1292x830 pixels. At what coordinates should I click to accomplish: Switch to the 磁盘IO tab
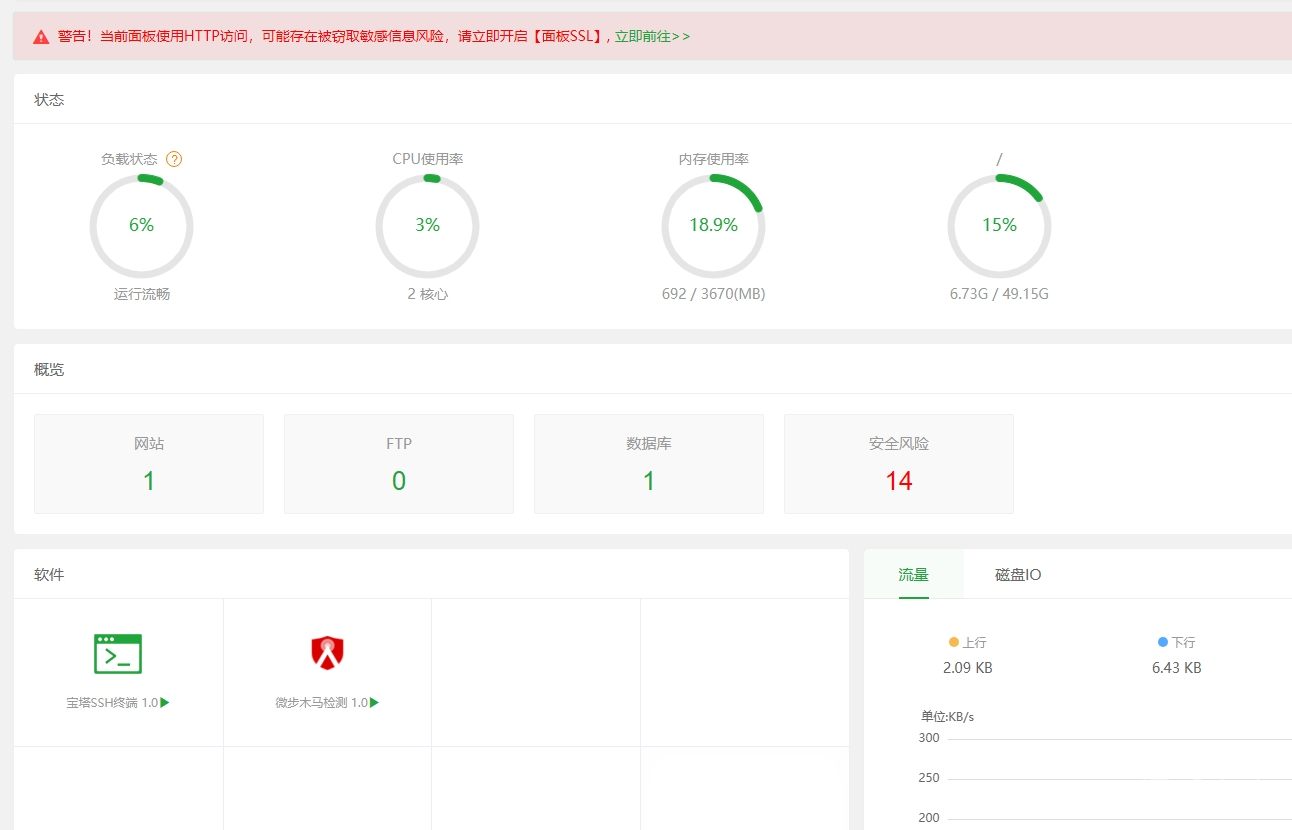(x=1018, y=575)
